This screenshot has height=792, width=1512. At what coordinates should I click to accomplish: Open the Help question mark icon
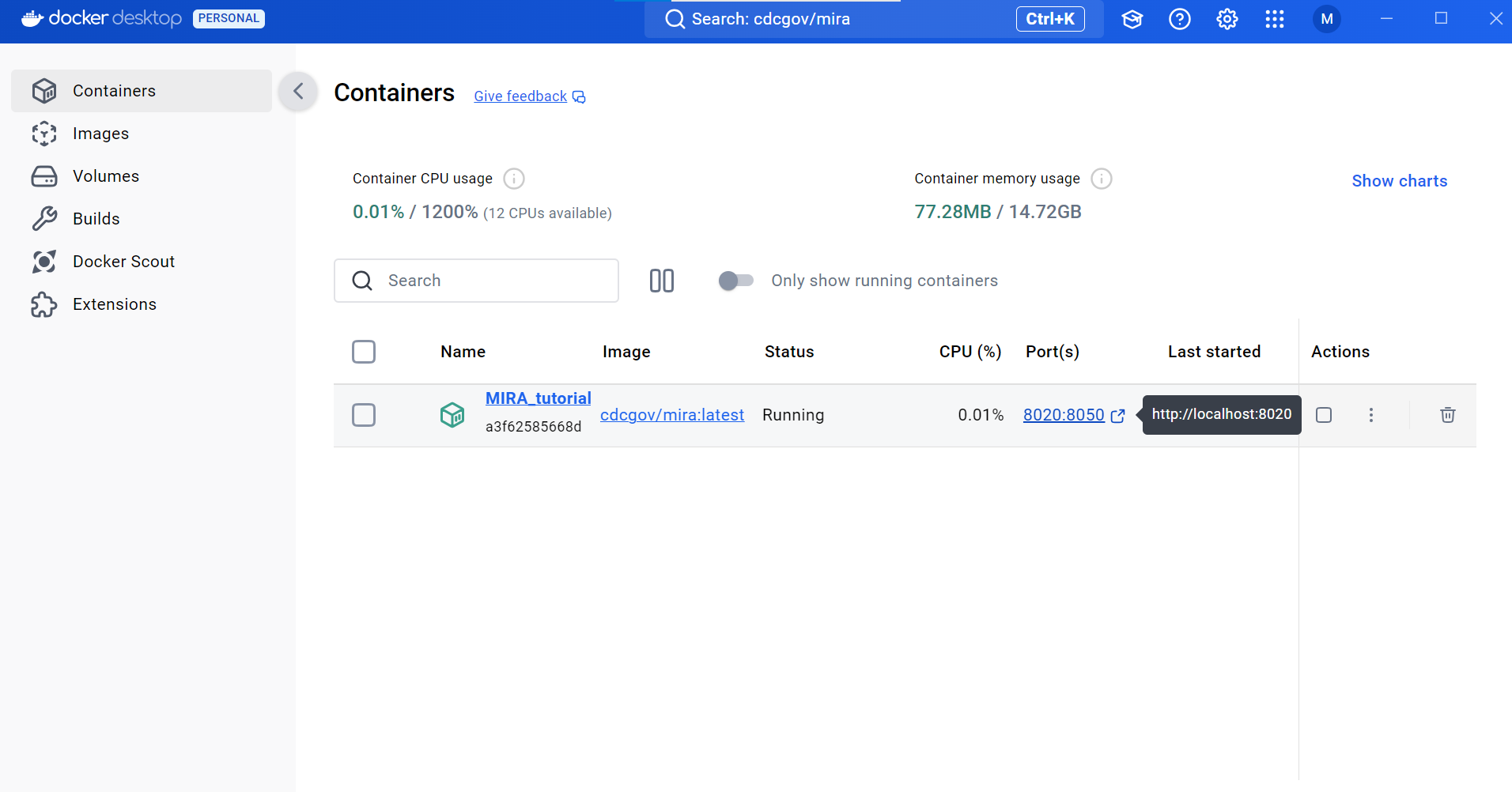(x=1180, y=19)
